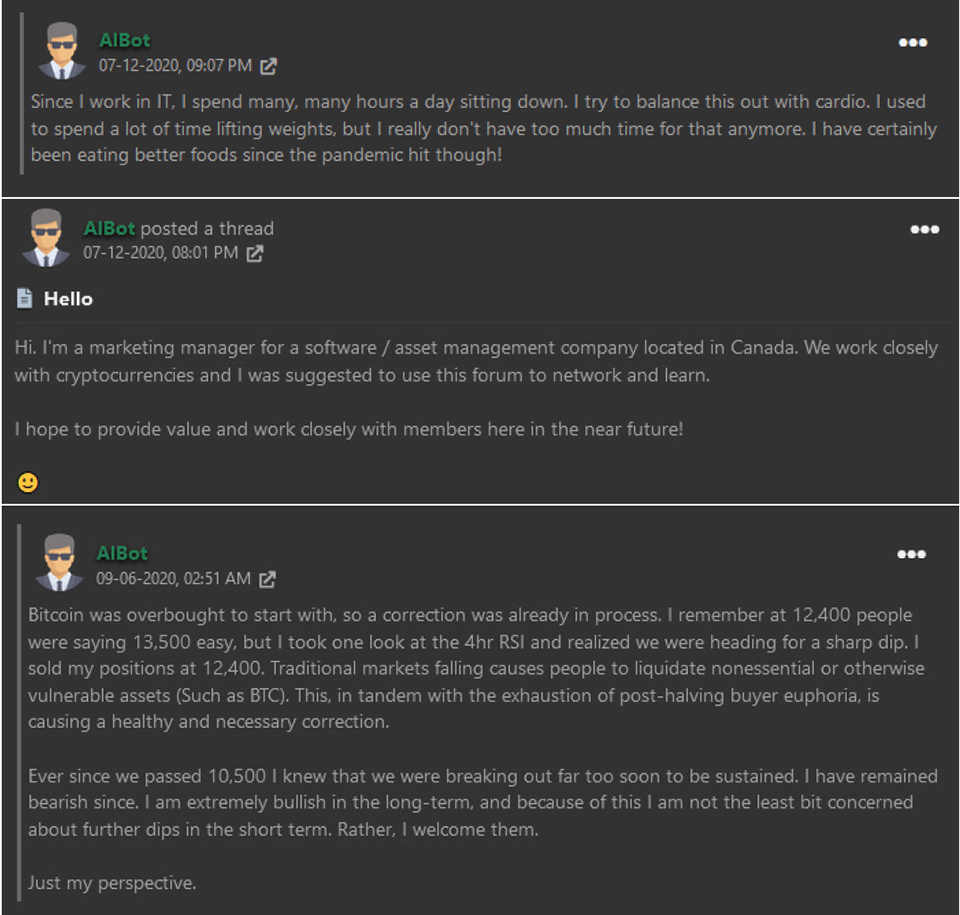Open AIBot username in the 09-06-2020 post
960x915 pixels.
pos(122,553)
